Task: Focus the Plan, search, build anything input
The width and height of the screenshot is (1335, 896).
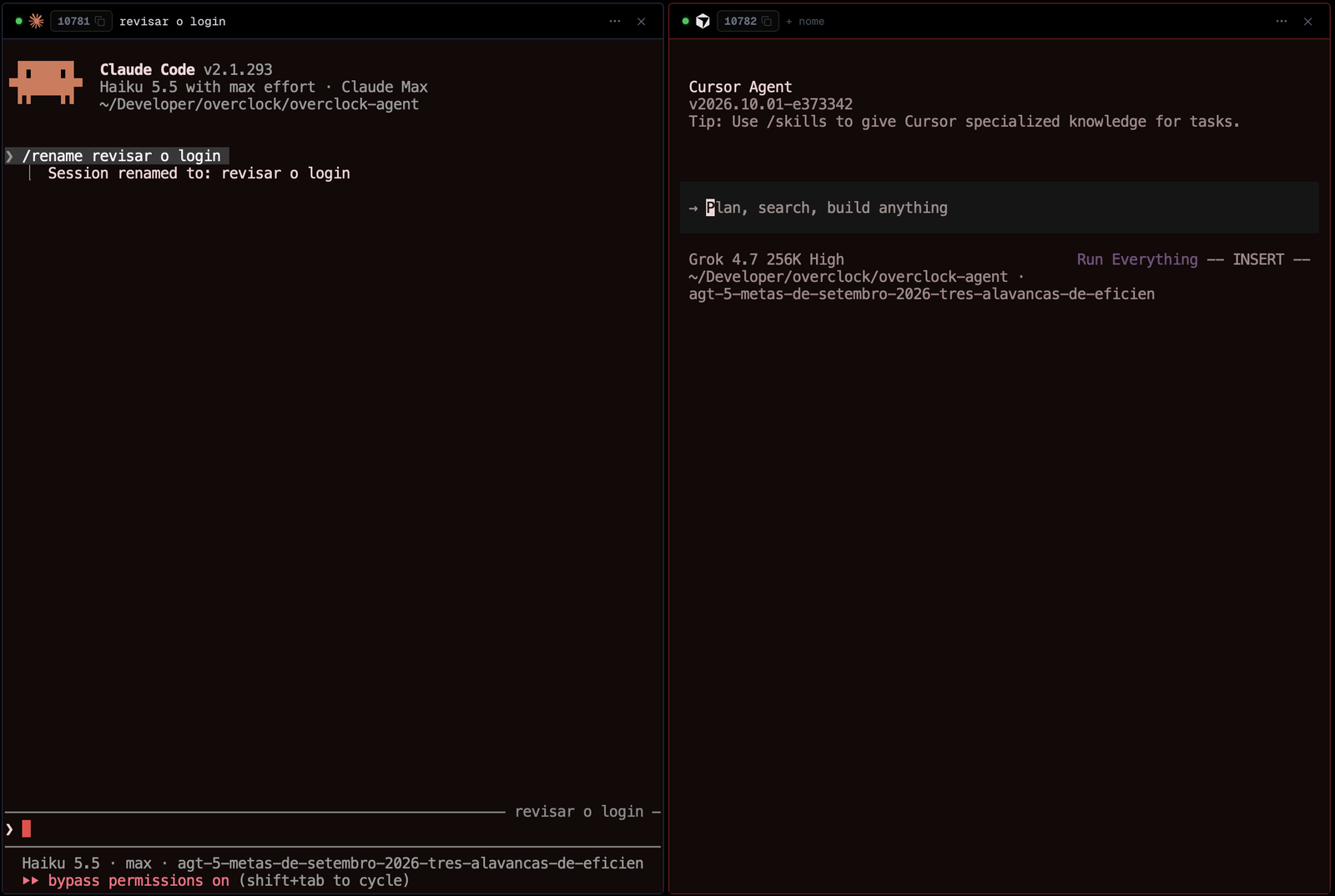Action: (x=999, y=208)
